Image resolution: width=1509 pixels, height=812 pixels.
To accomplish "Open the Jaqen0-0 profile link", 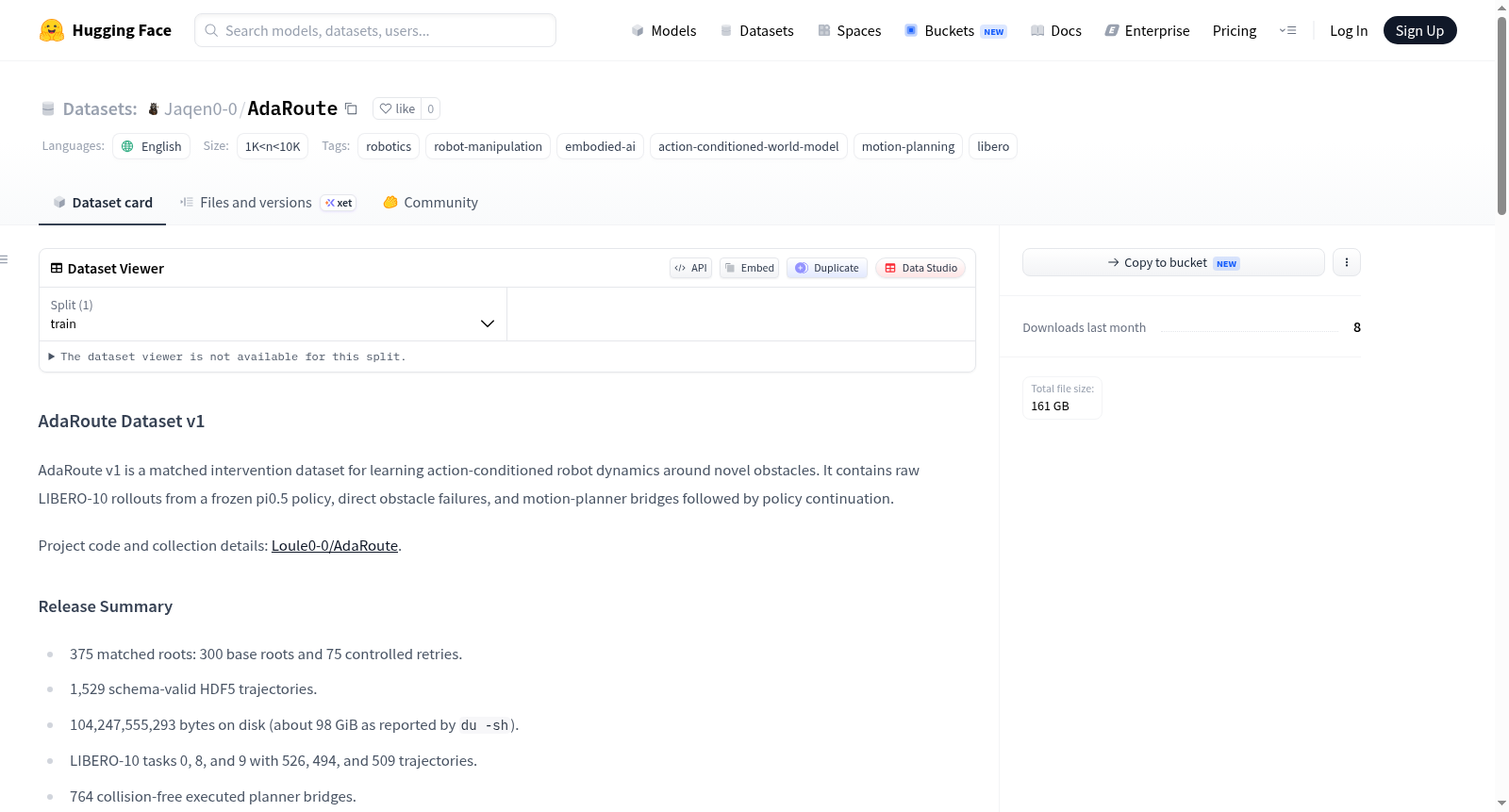I will 201,108.
